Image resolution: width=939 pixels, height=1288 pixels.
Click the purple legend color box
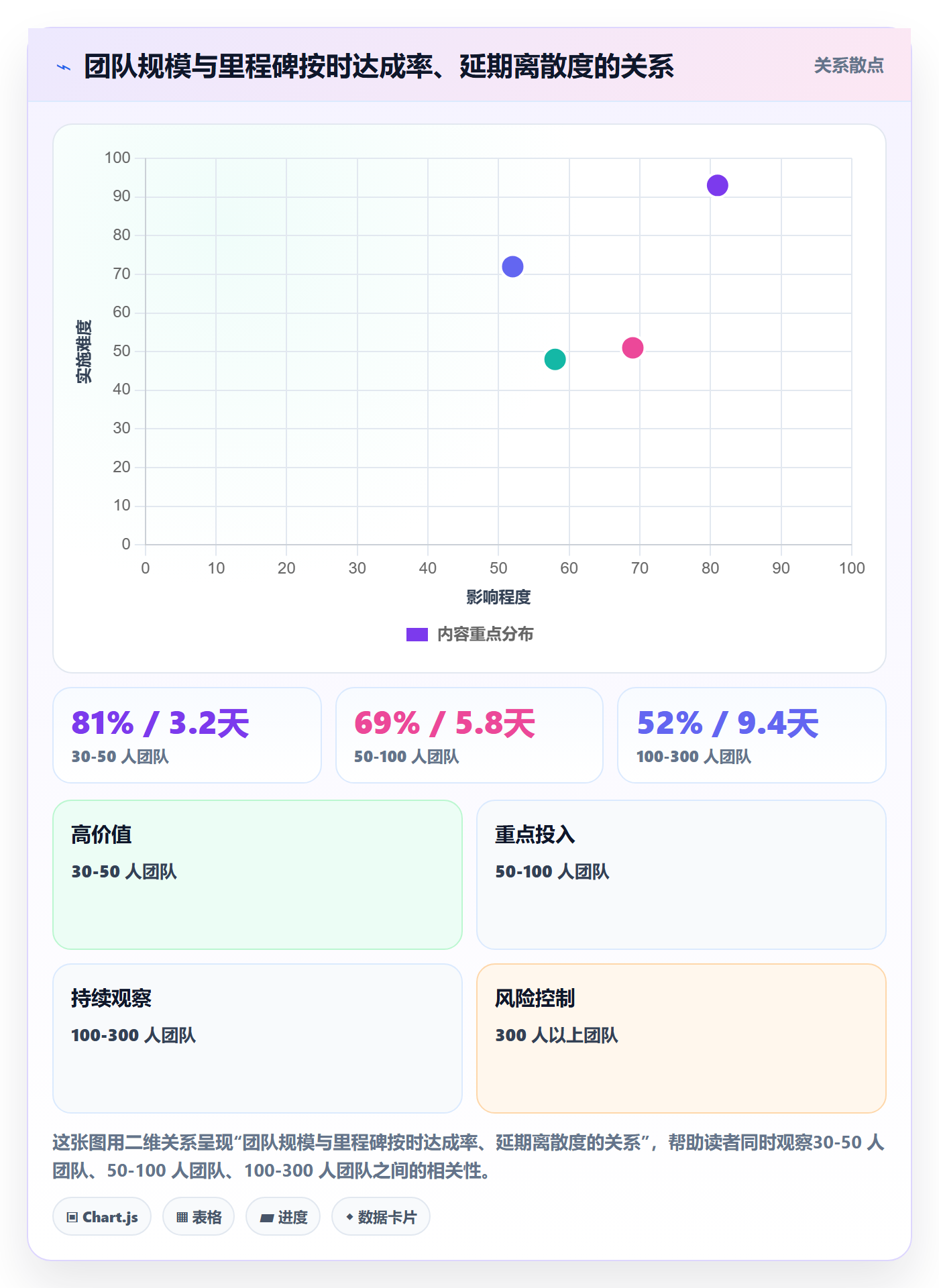(417, 635)
